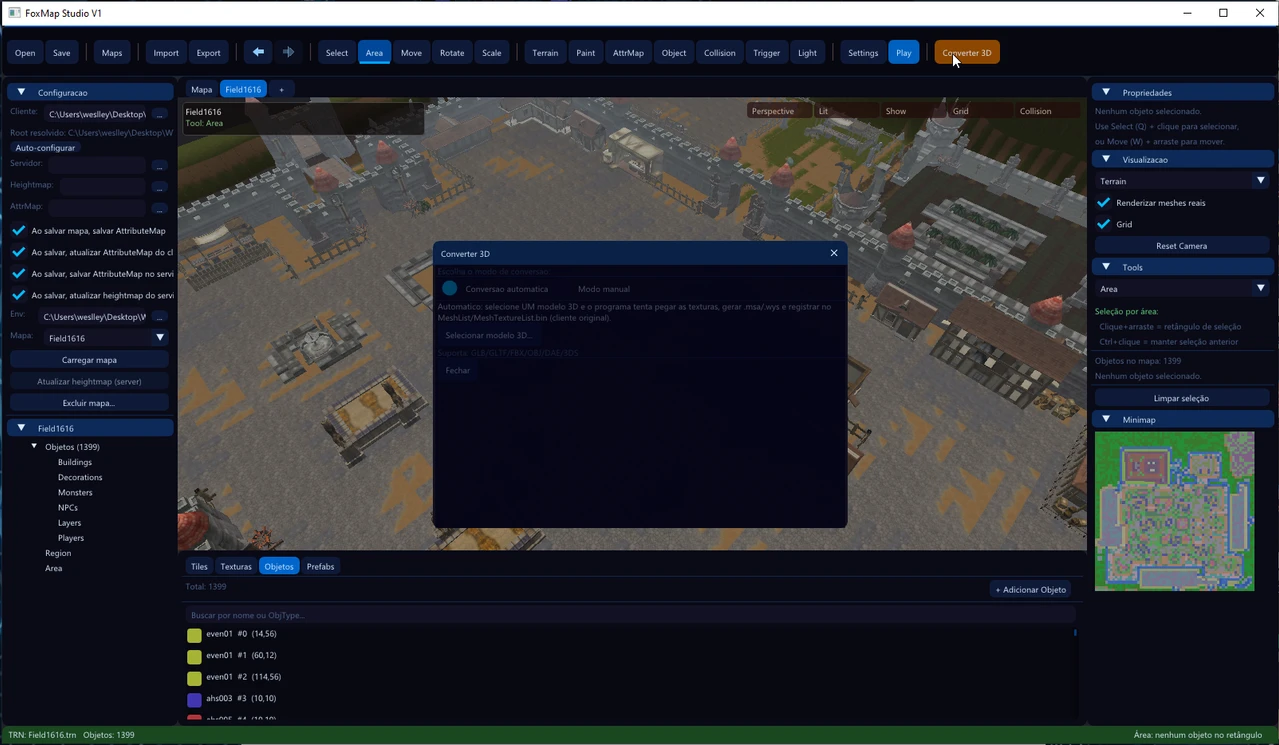Collapse the Visualizacao panel header
The width and height of the screenshot is (1279, 745).
1182,159
